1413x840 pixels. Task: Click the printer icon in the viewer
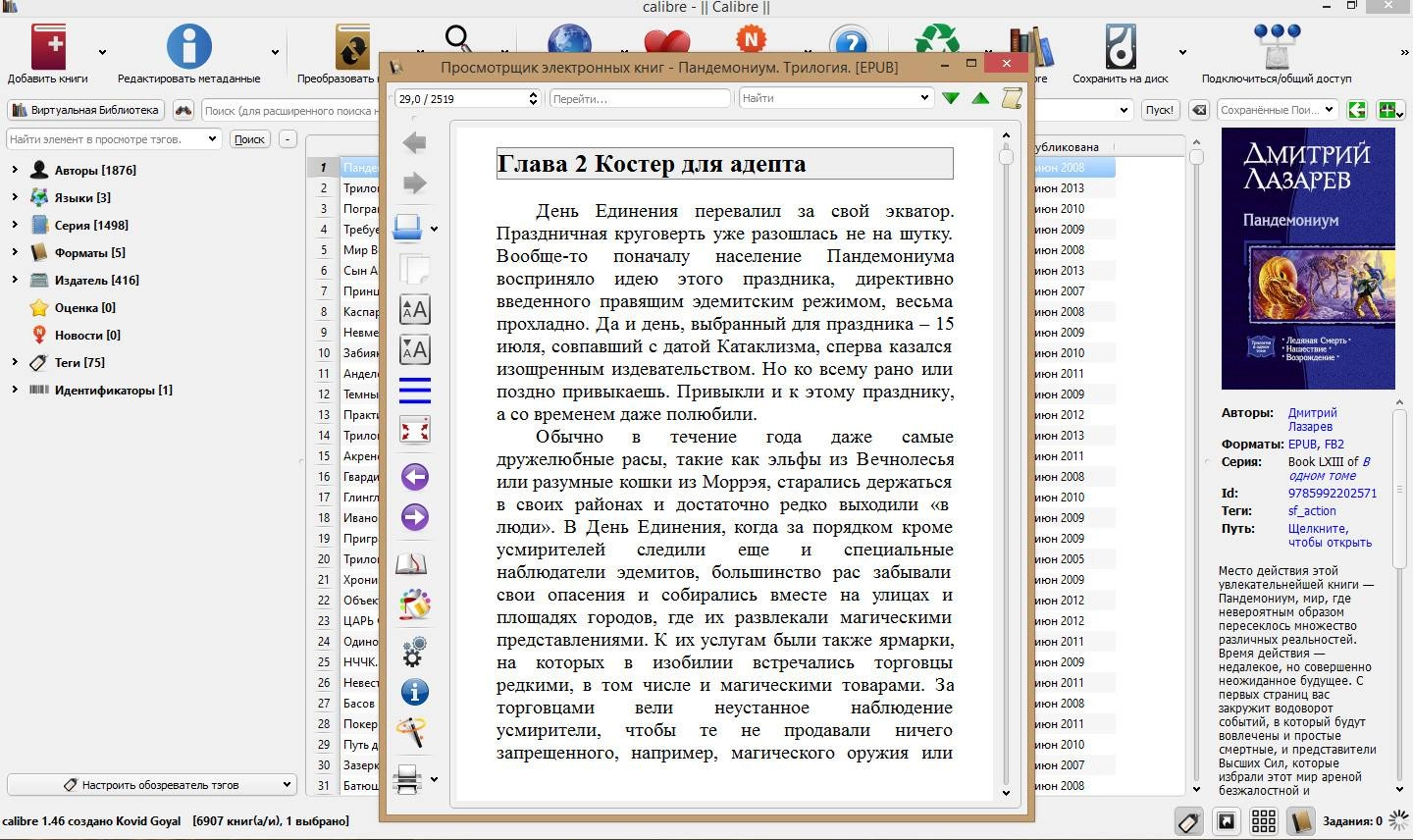(407, 780)
